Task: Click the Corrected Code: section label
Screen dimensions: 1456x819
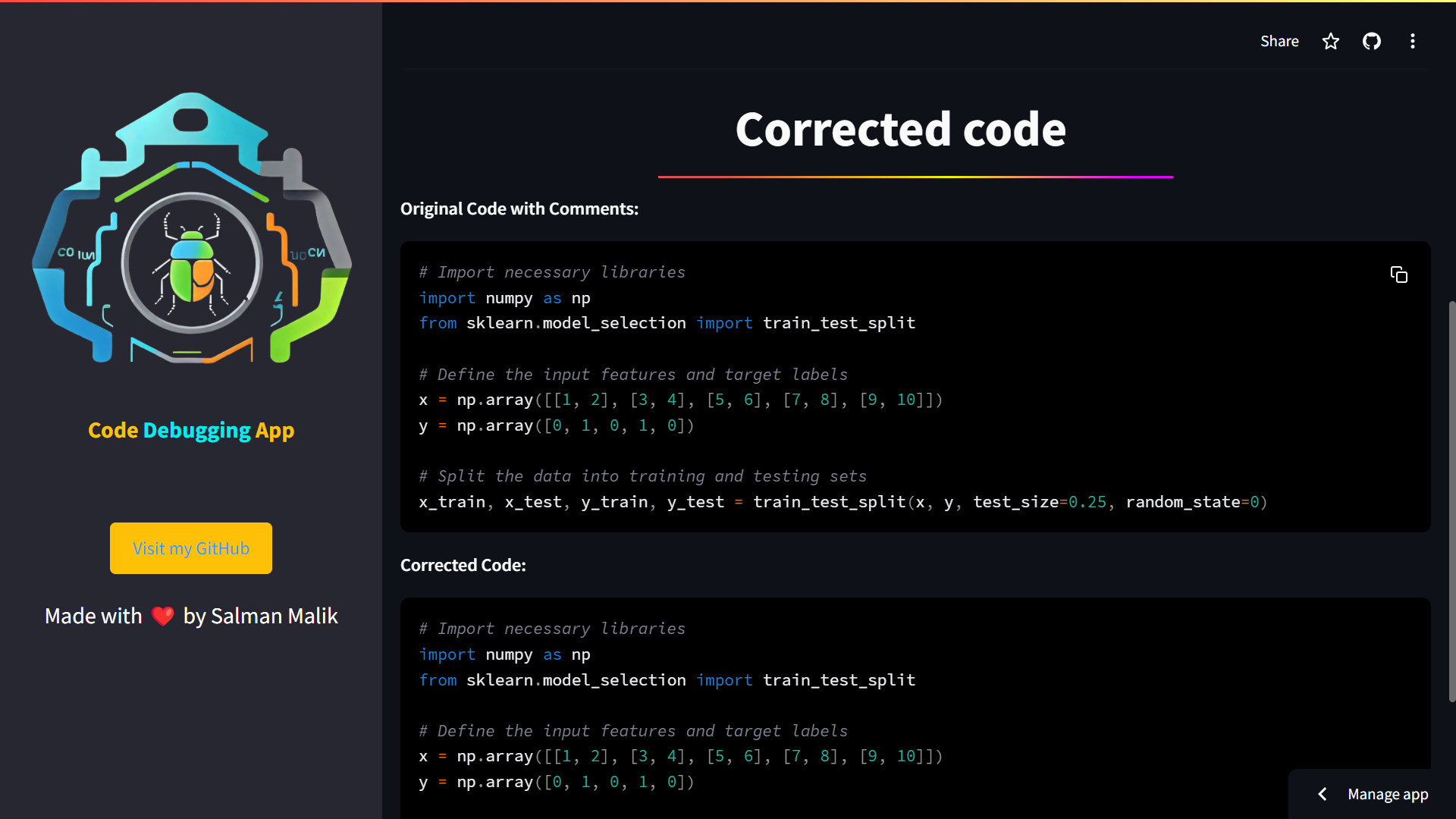Action: coord(463,565)
